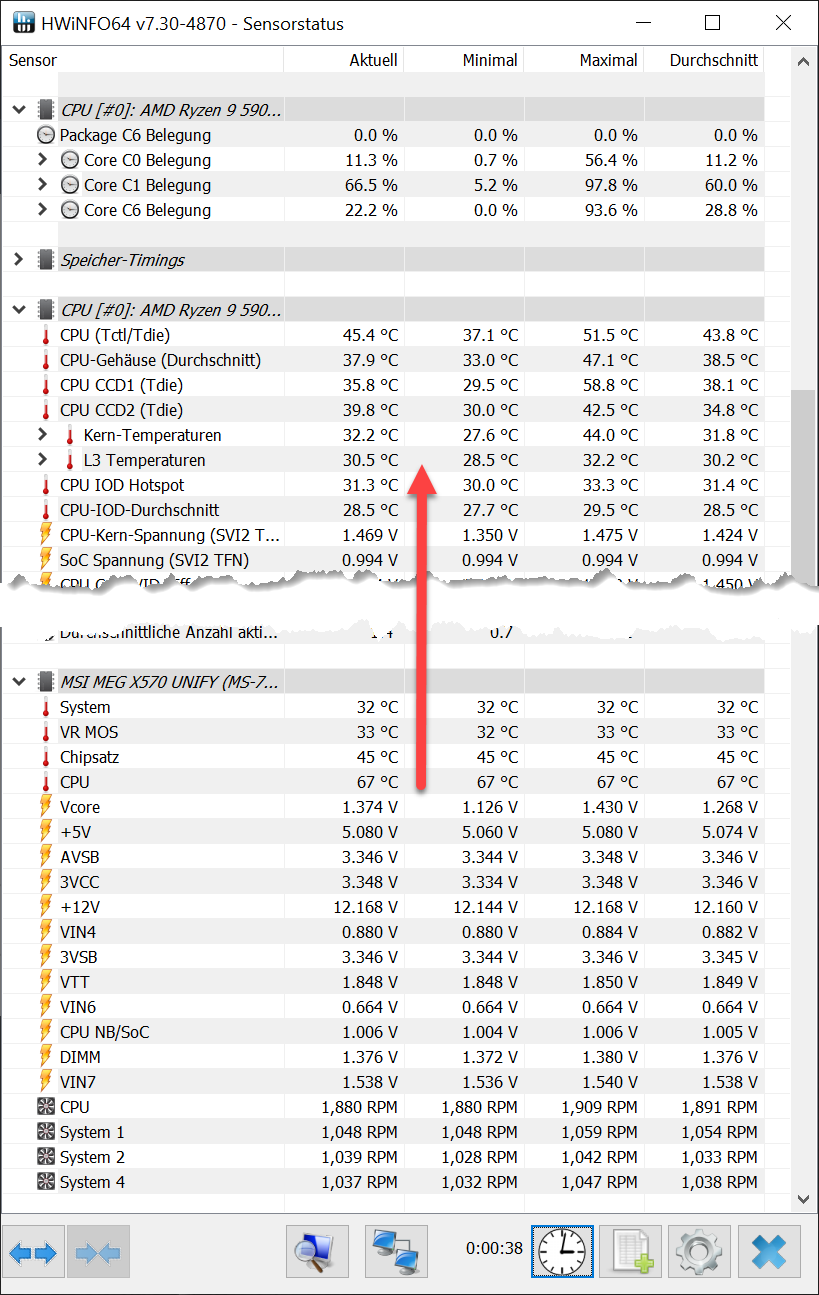Click the thermometer icon next to VR MOS

pyautogui.click(x=46, y=732)
